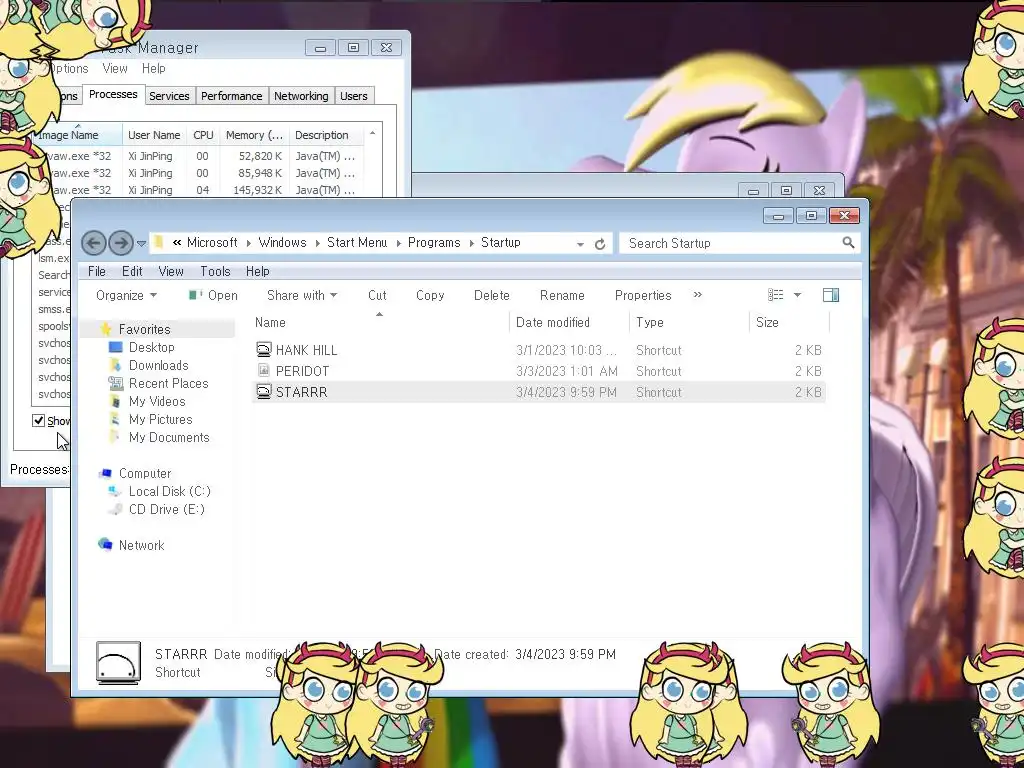Open Downloads in the Favorites list
The height and width of the screenshot is (768, 1024).
click(158, 365)
